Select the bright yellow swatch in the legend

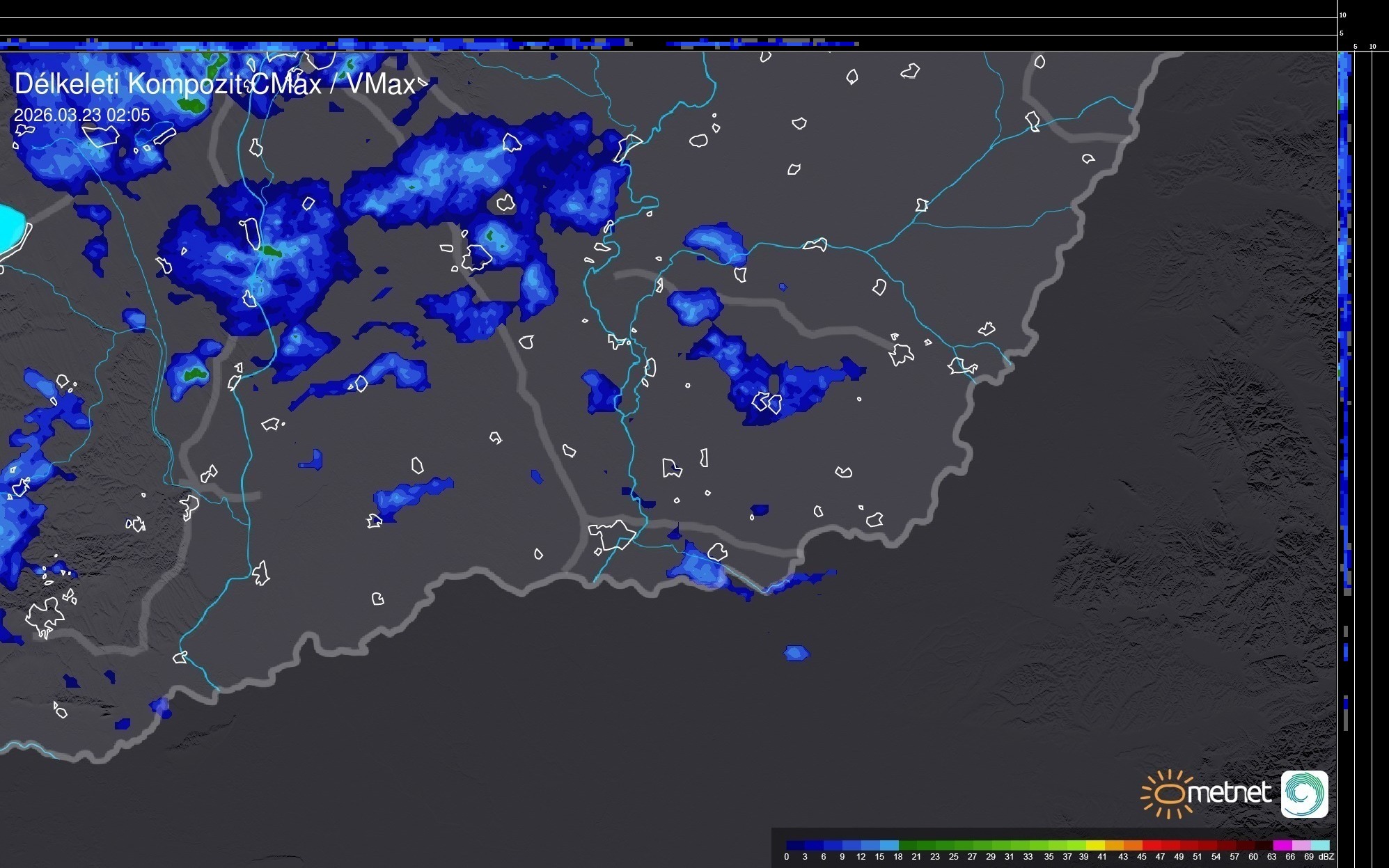click(x=1095, y=845)
